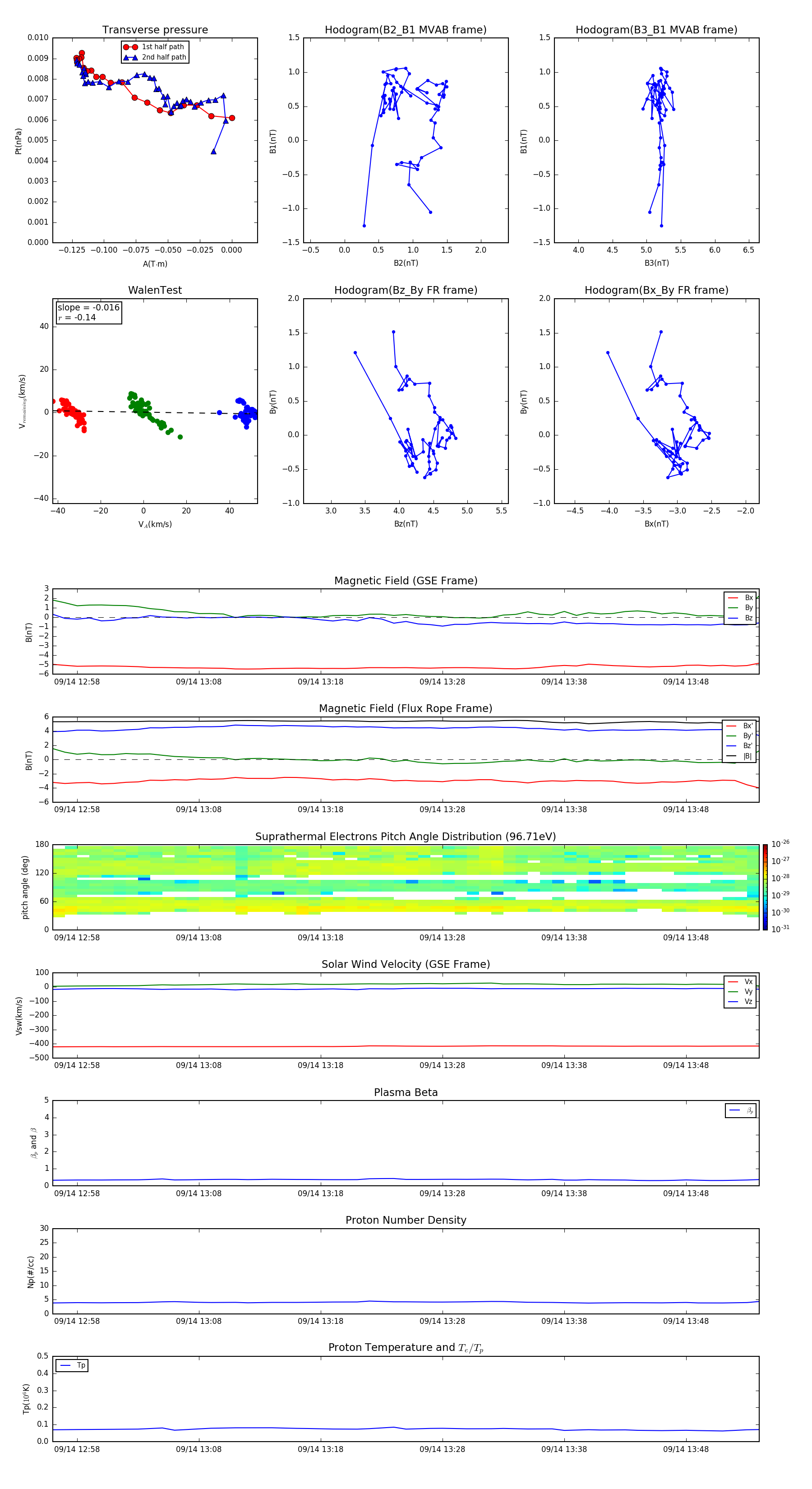Click the "Tp(10^6K)" y-axis label
This screenshot has width=812, height=1489.
(26, 1399)
